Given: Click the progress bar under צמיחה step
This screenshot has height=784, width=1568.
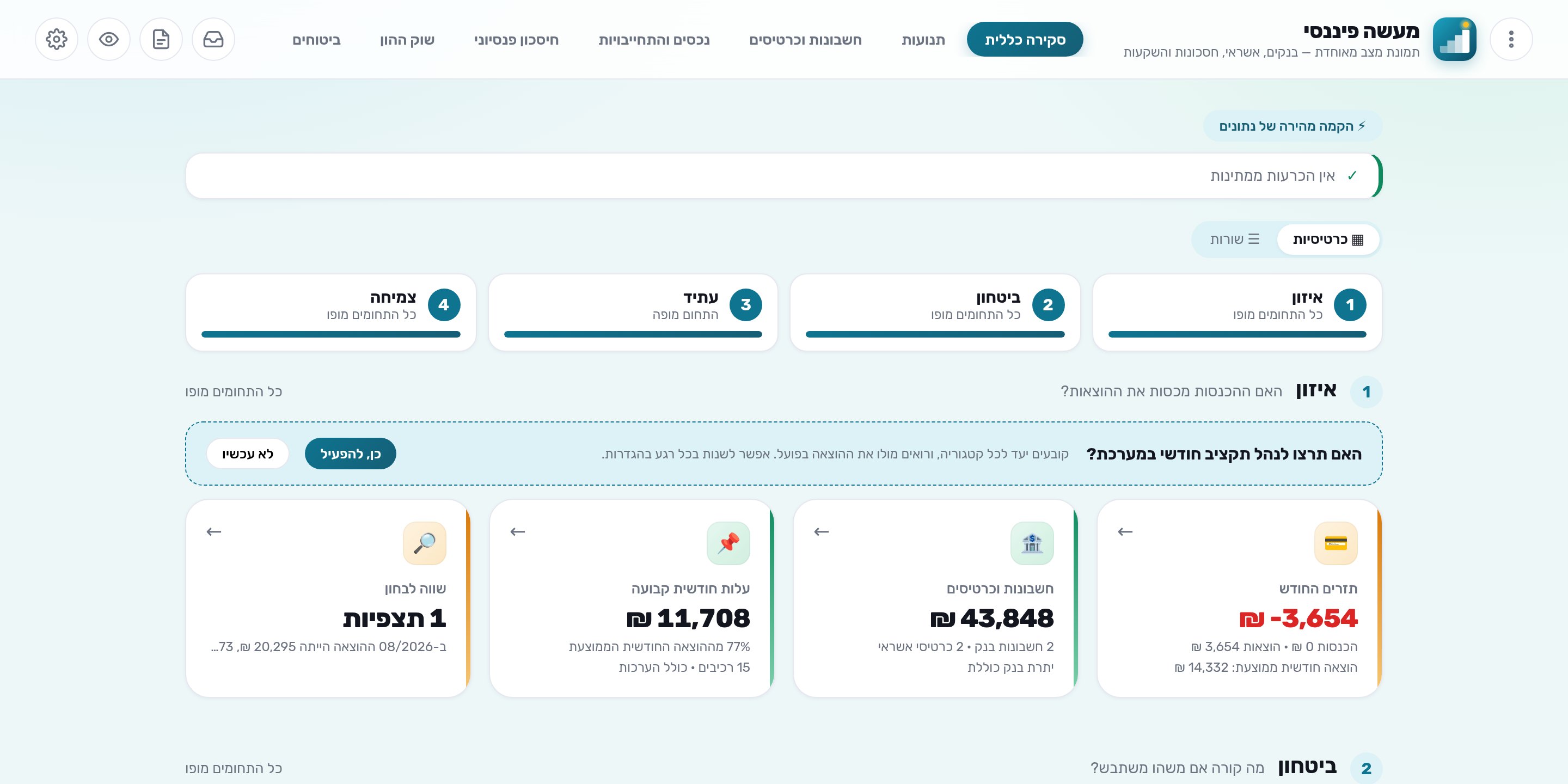Looking at the screenshot, I should [330, 334].
